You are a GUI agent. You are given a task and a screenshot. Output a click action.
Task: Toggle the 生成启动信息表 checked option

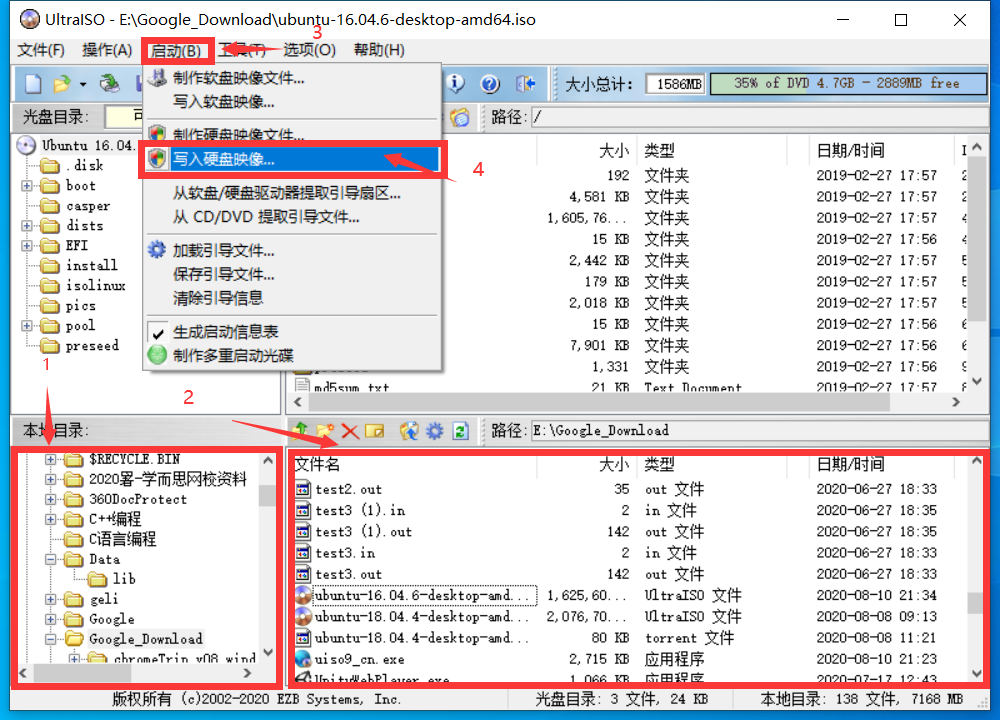click(x=293, y=332)
